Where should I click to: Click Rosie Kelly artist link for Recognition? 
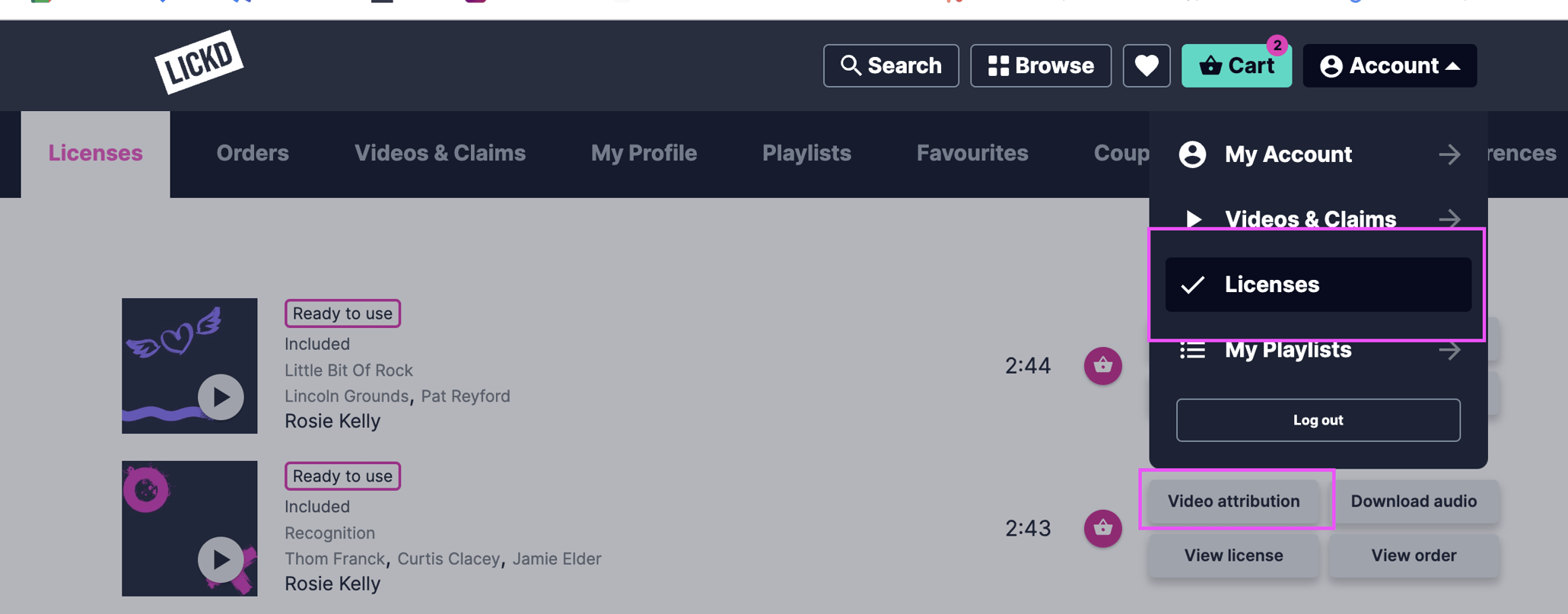click(x=332, y=584)
